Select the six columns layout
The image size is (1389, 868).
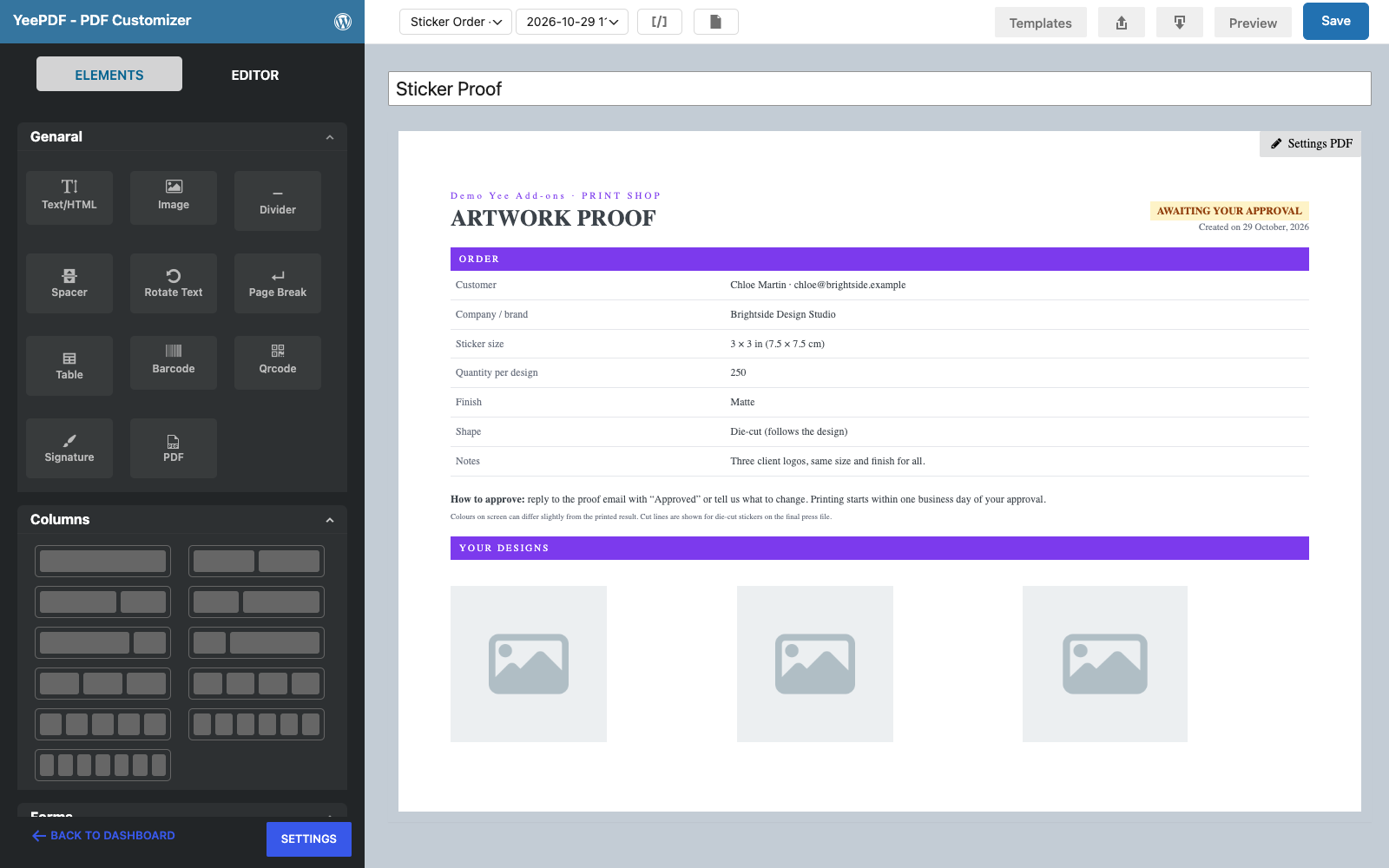coord(256,724)
